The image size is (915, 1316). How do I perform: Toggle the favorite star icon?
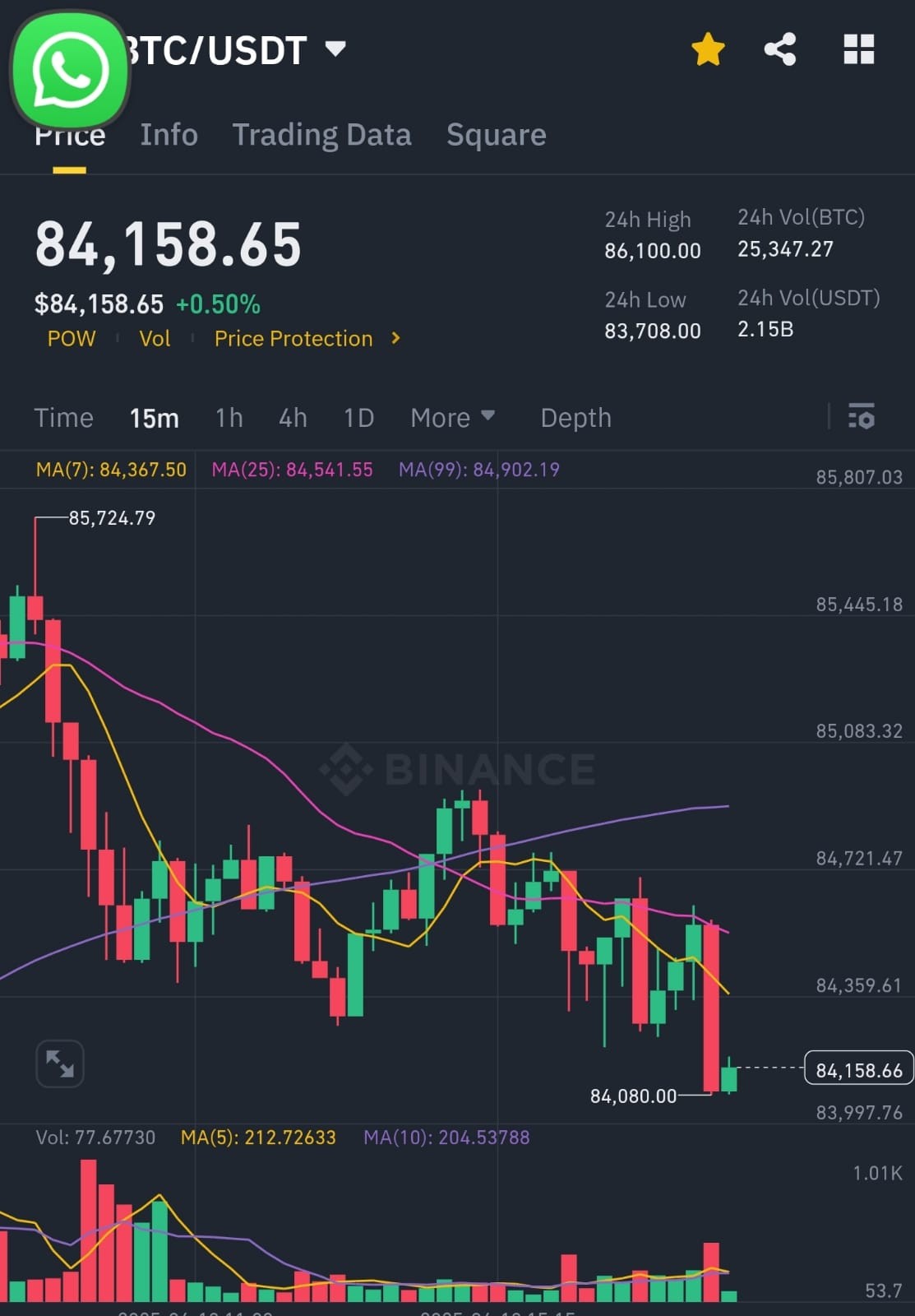(x=708, y=49)
